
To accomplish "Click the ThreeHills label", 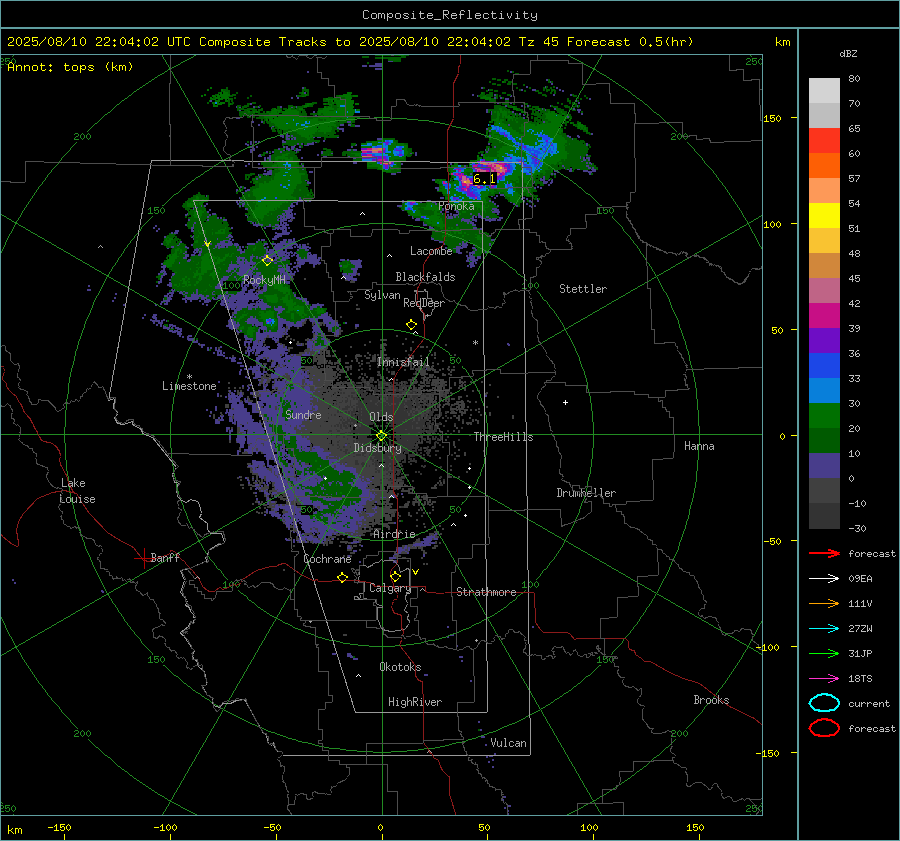I will click(503, 437).
